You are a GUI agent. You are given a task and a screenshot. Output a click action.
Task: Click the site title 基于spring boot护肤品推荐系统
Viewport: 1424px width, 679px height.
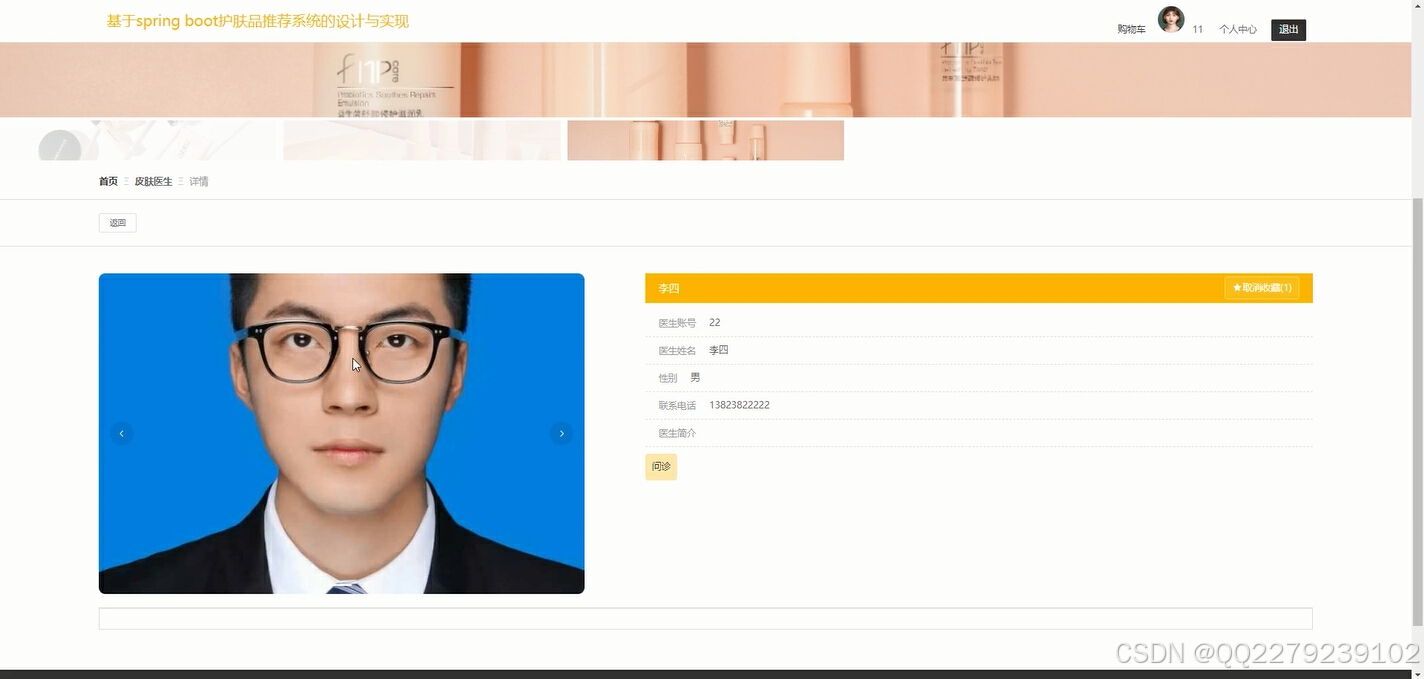tap(255, 20)
